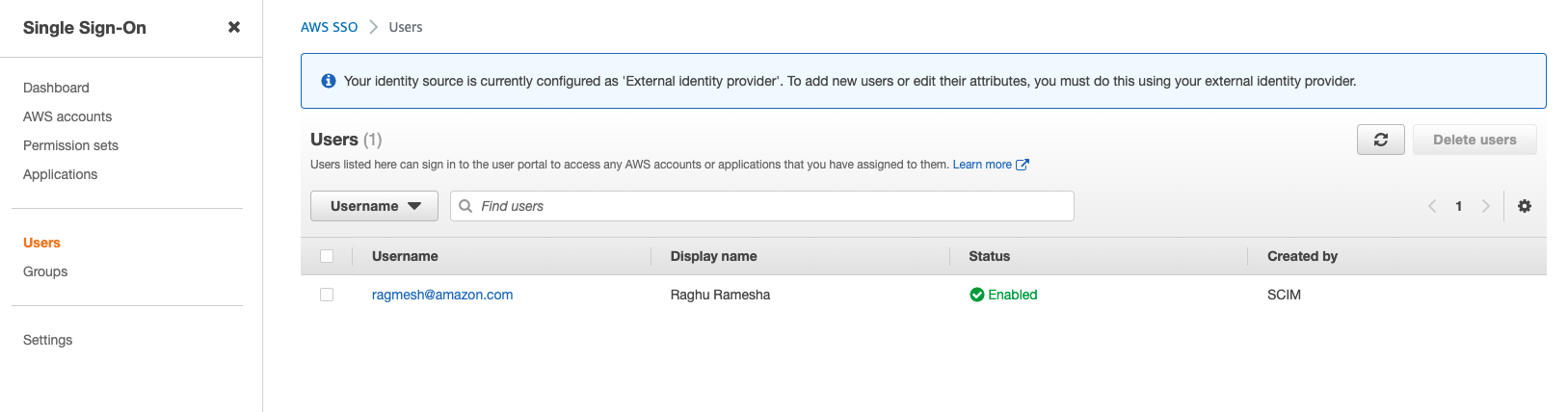The image size is (1568, 412).
Task: Toggle the select-all users checkbox
Action: tap(327, 256)
